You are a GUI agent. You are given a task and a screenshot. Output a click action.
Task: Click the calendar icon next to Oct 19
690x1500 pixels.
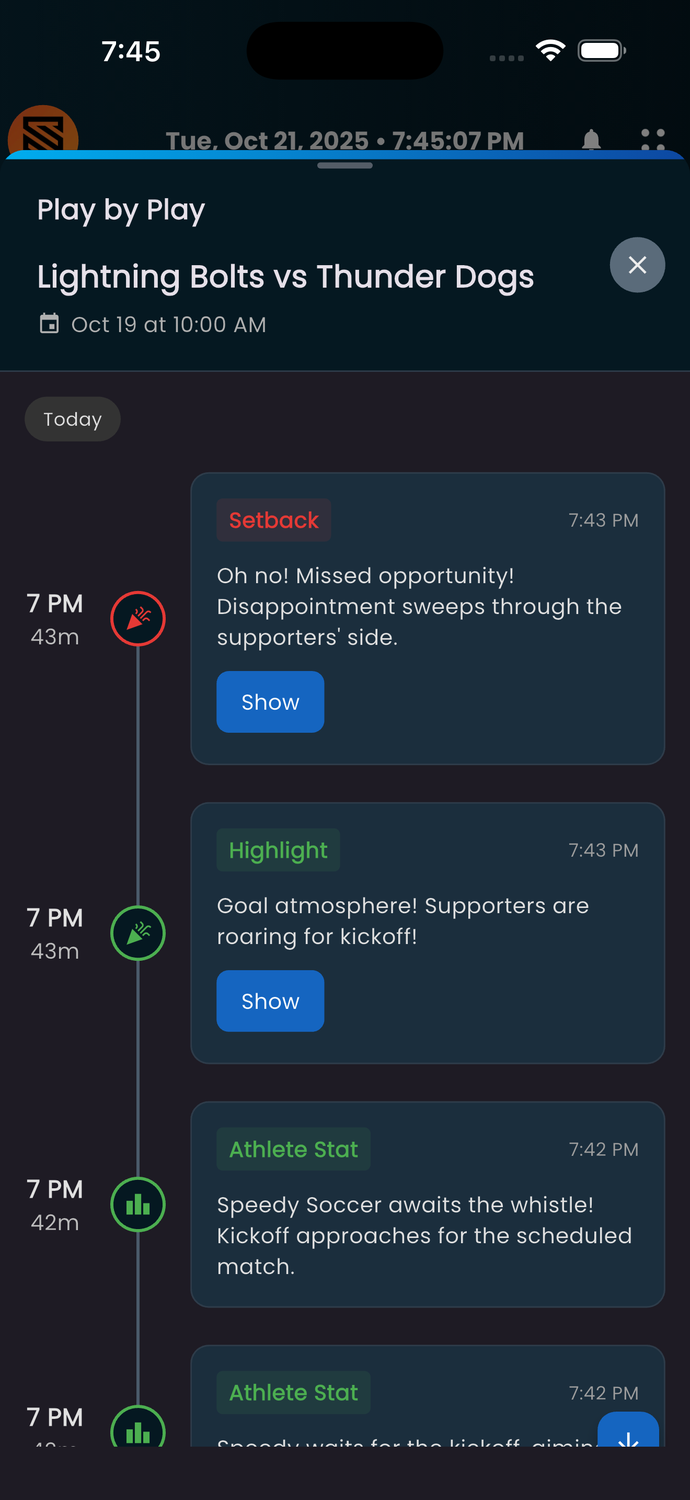click(48, 324)
